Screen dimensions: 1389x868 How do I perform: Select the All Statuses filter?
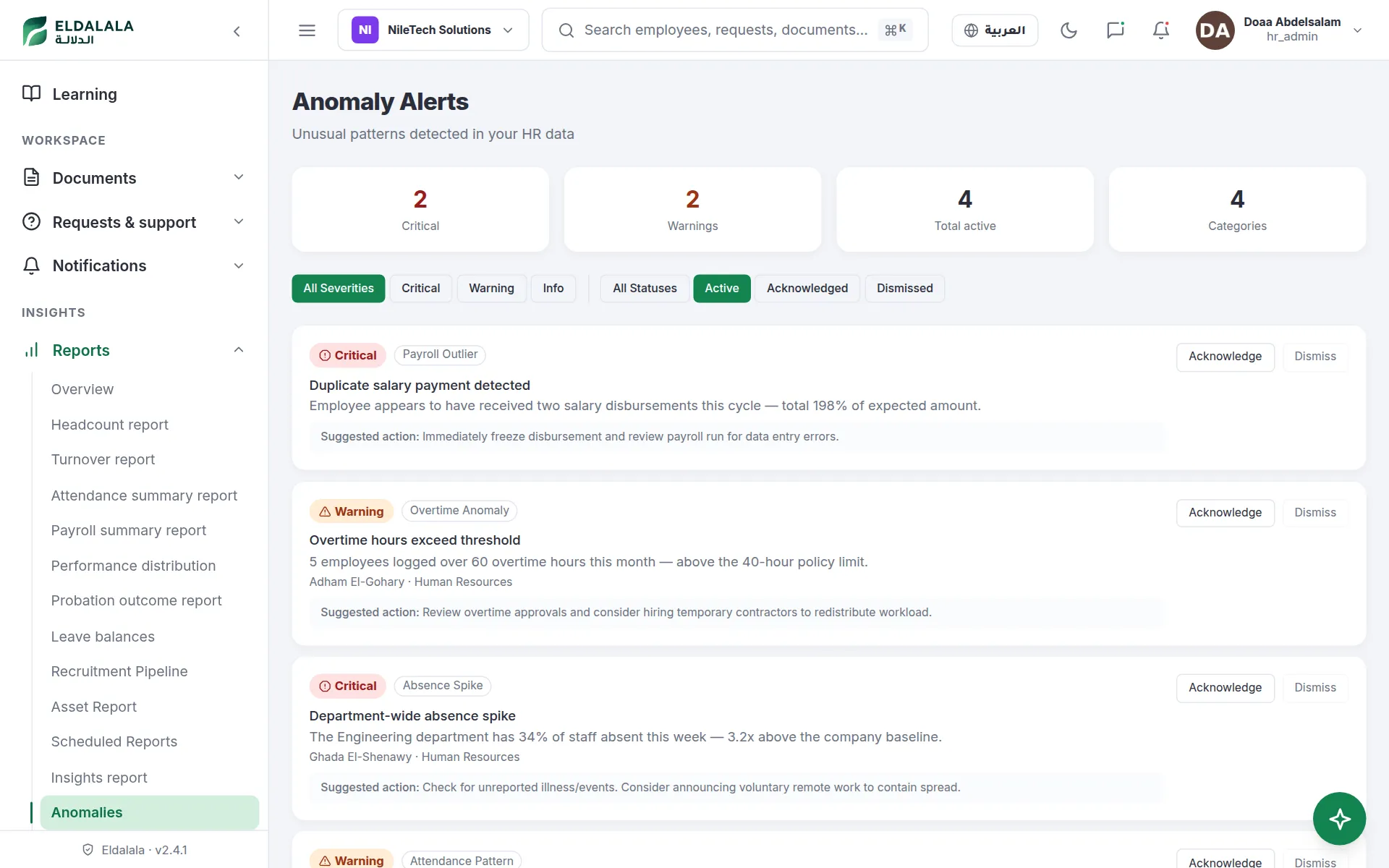645,289
